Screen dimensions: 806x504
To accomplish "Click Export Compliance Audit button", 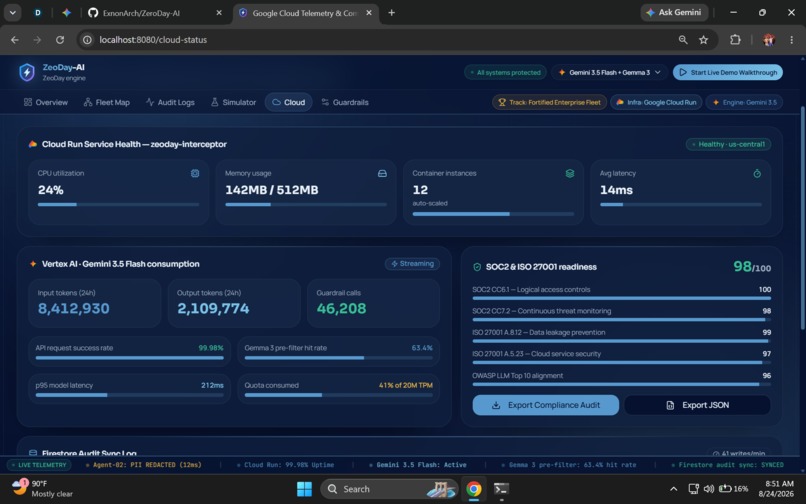I will (545, 405).
